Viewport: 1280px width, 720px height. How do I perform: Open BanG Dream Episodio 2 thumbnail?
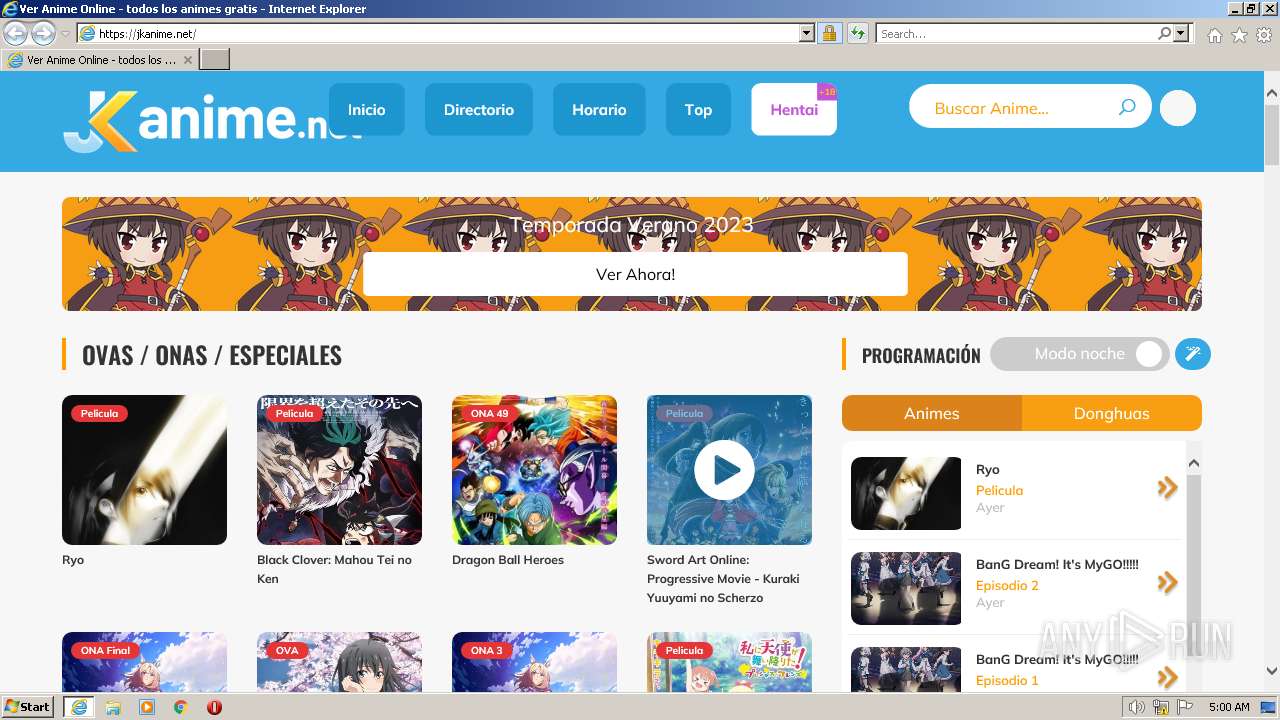click(x=906, y=588)
